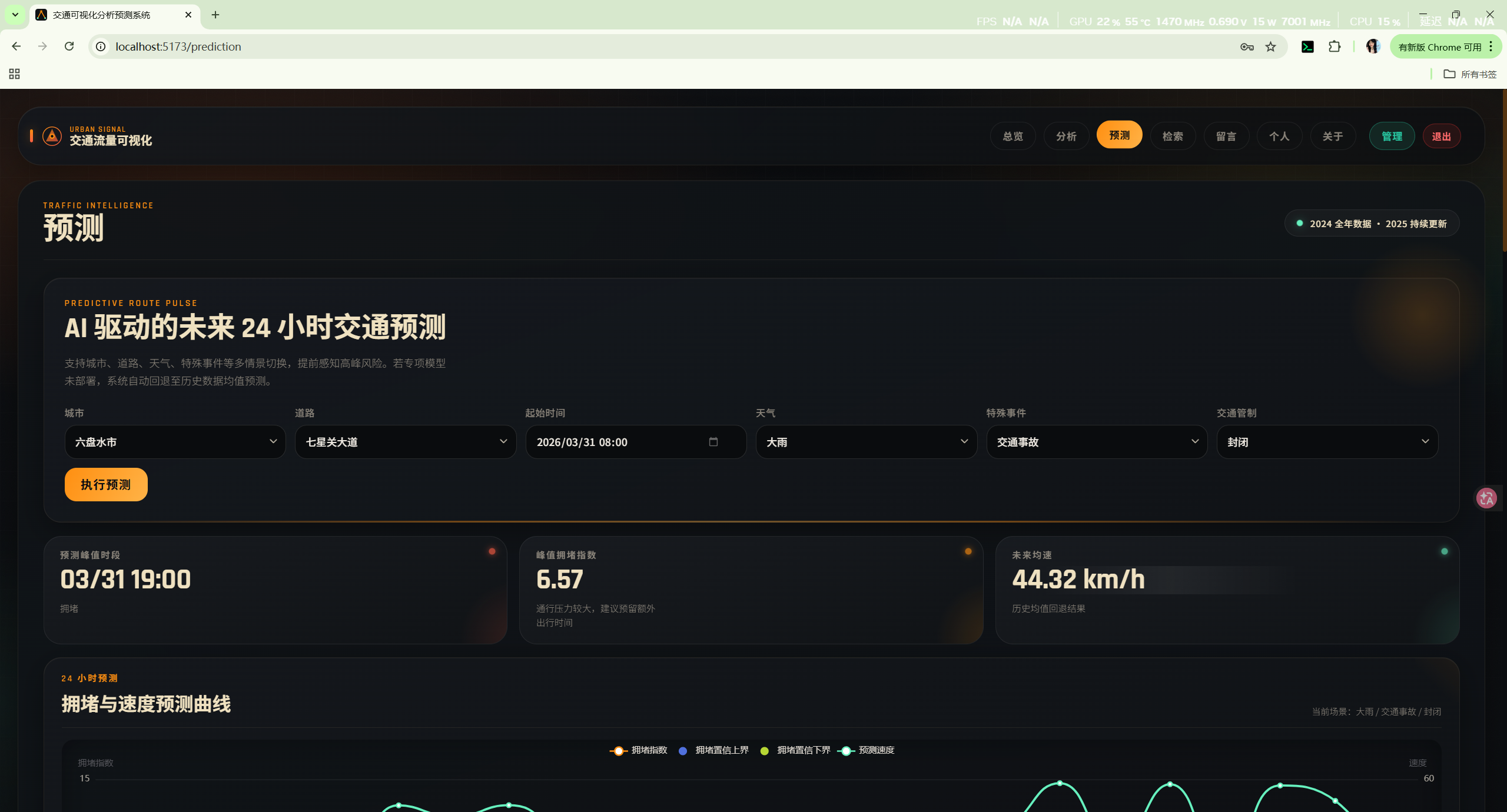Open the calendar picker in start time field
Screen dimensions: 1507x812
(x=713, y=442)
